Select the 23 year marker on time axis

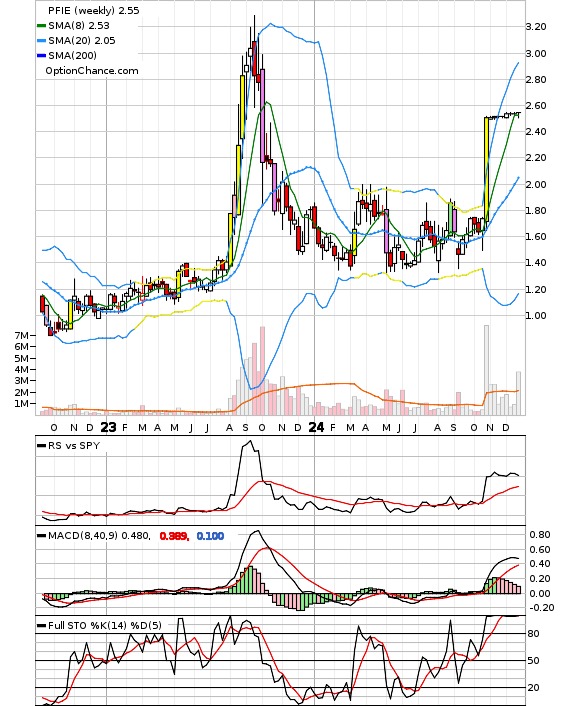pyautogui.click(x=108, y=427)
